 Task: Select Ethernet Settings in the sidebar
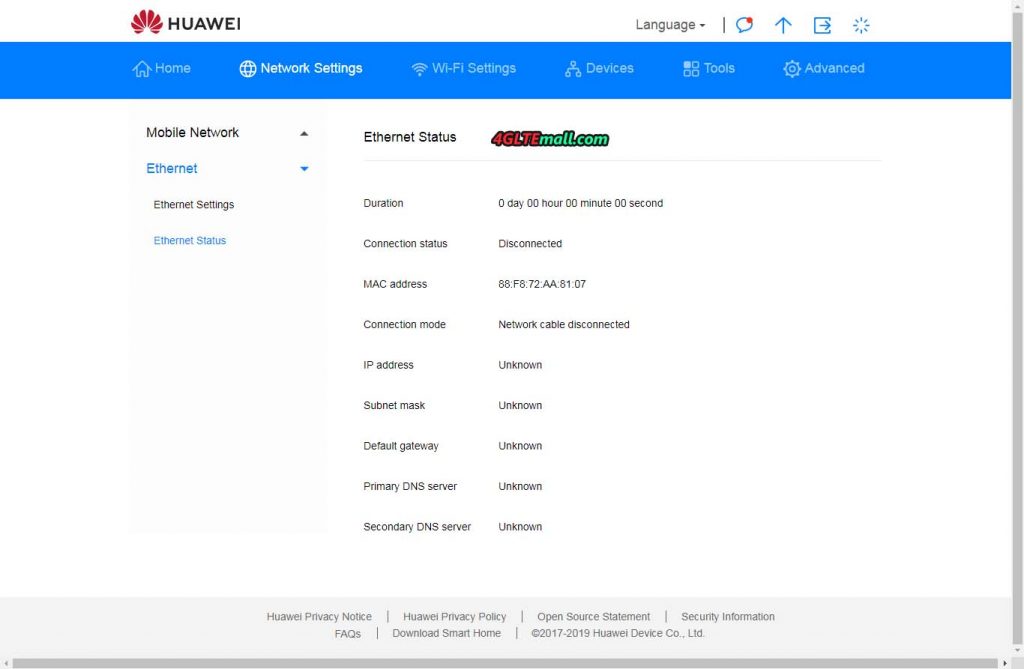click(193, 204)
